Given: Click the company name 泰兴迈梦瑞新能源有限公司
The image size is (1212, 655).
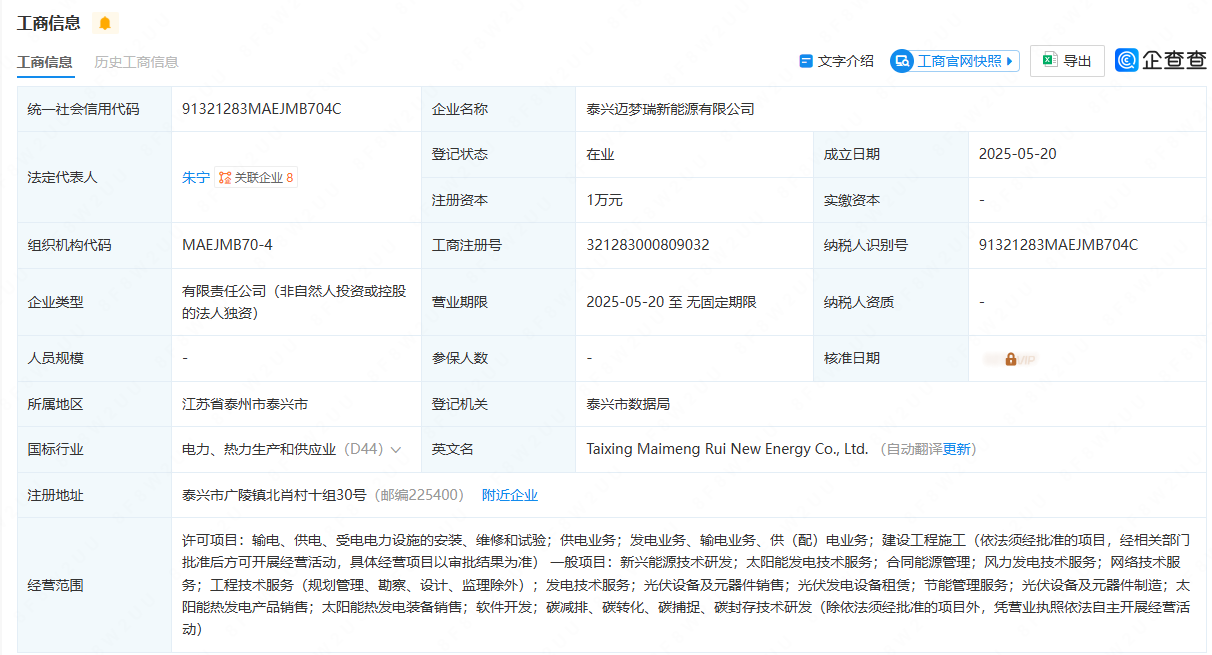Looking at the screenshot, I should (x=670, y=109).
